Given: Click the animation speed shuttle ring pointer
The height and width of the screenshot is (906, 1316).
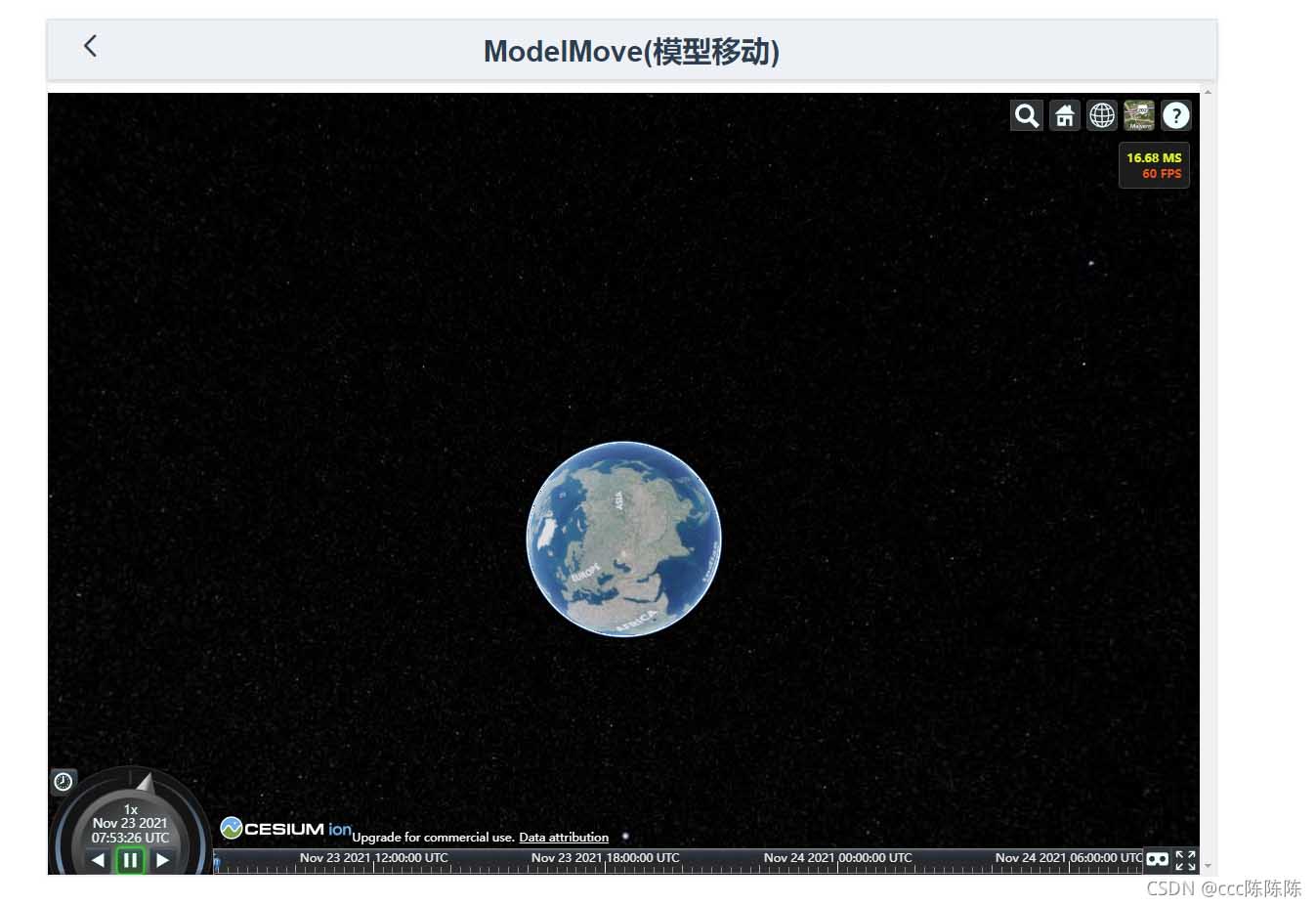Looking at the screenshot, I should tap(146, 782).
